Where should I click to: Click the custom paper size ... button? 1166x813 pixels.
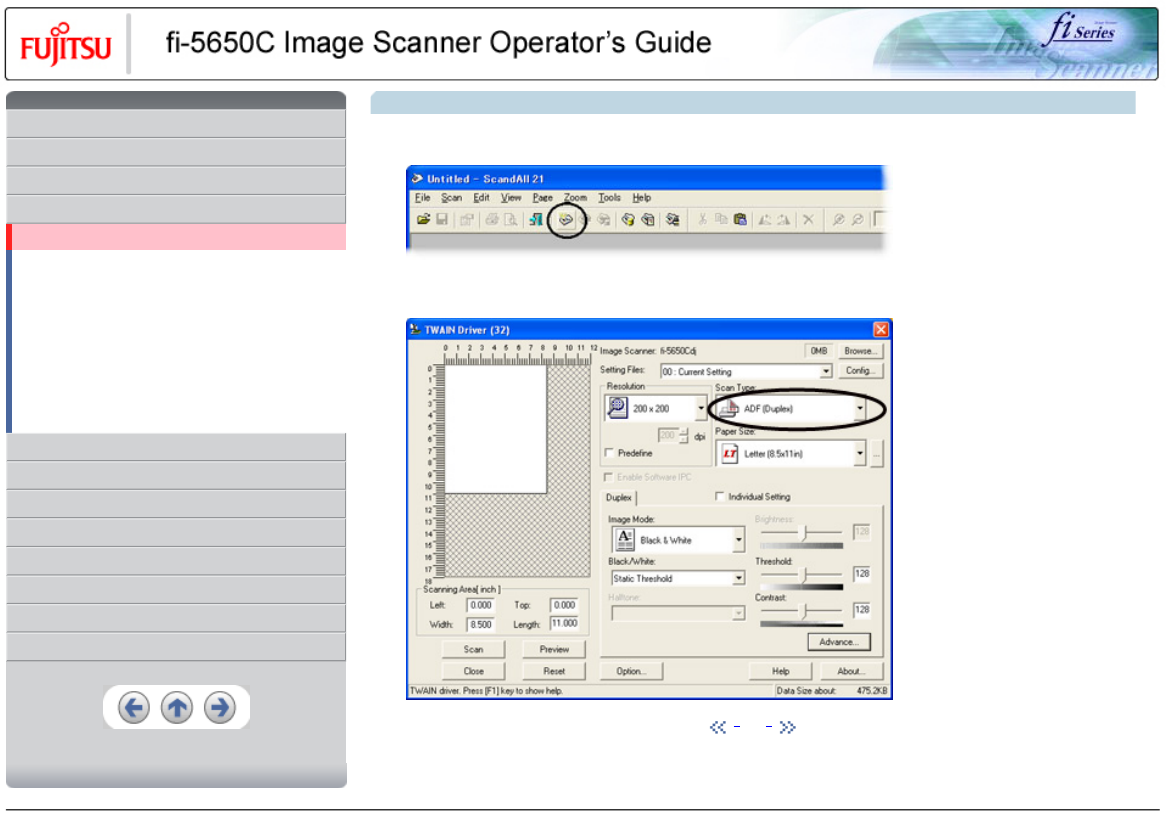tap(877, 453)
